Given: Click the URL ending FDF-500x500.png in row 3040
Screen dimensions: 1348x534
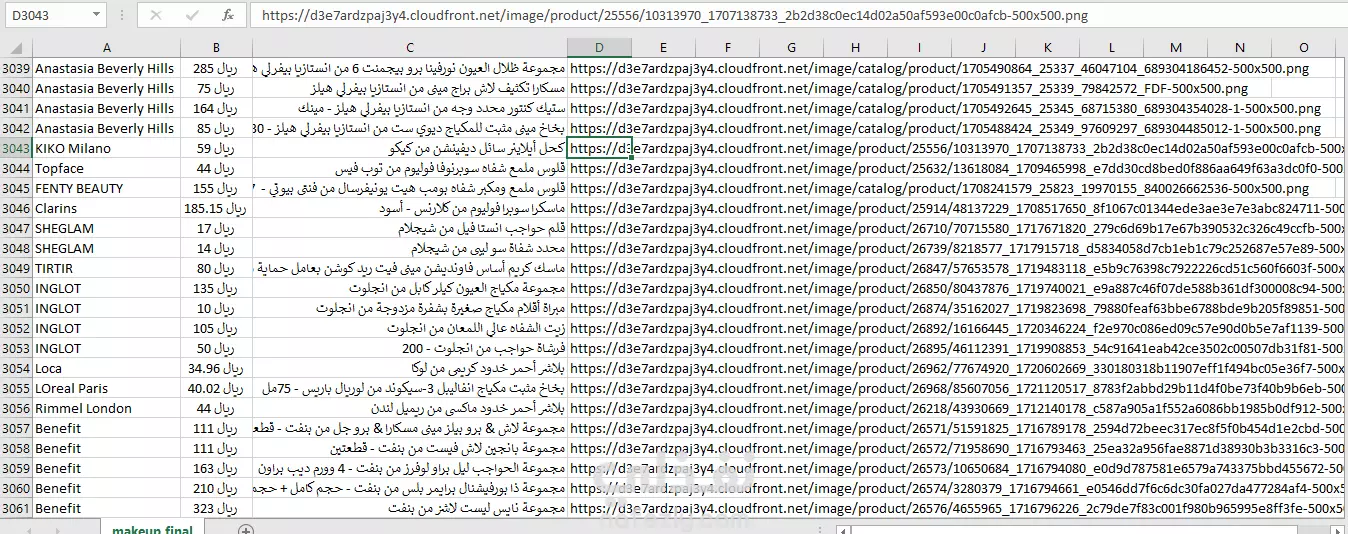Looking at the screenshot, I should 908,88.
